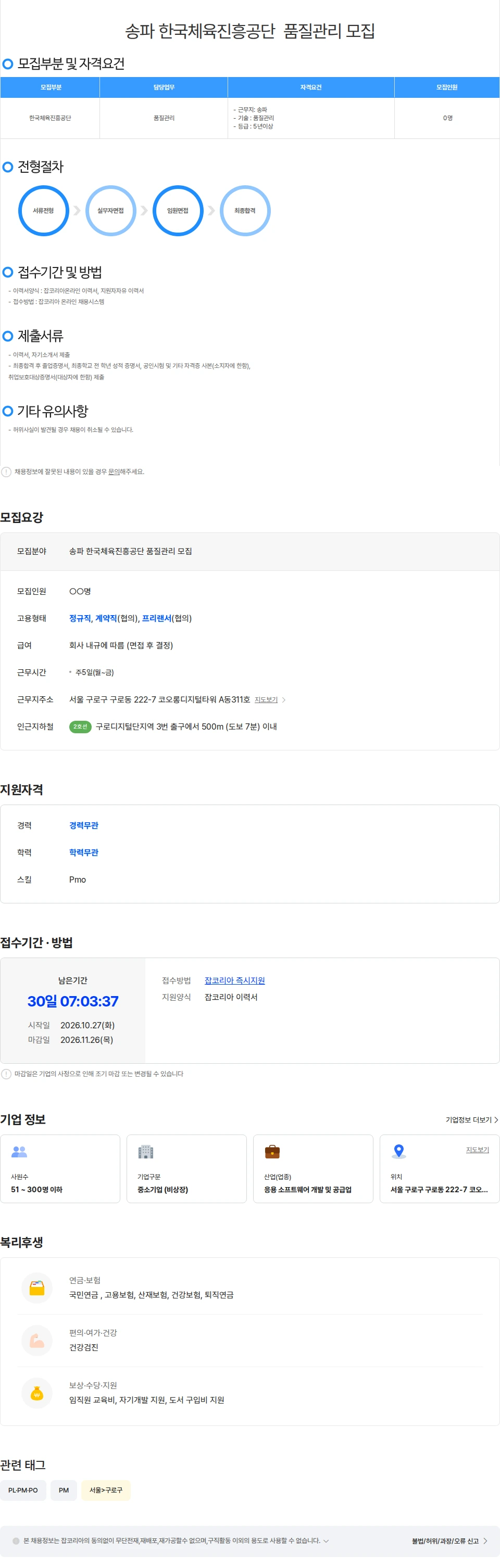Click the map pin icon in the 위치 card
Viewport: 500px width, 1568px height.
[x=399, y=1151]
